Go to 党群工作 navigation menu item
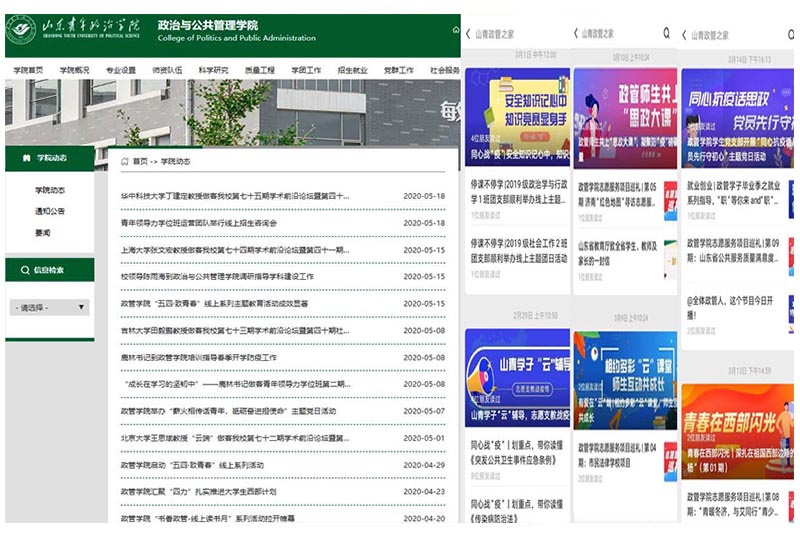The image size is (800, 534). pyautogui.click(x=398, y=71)
